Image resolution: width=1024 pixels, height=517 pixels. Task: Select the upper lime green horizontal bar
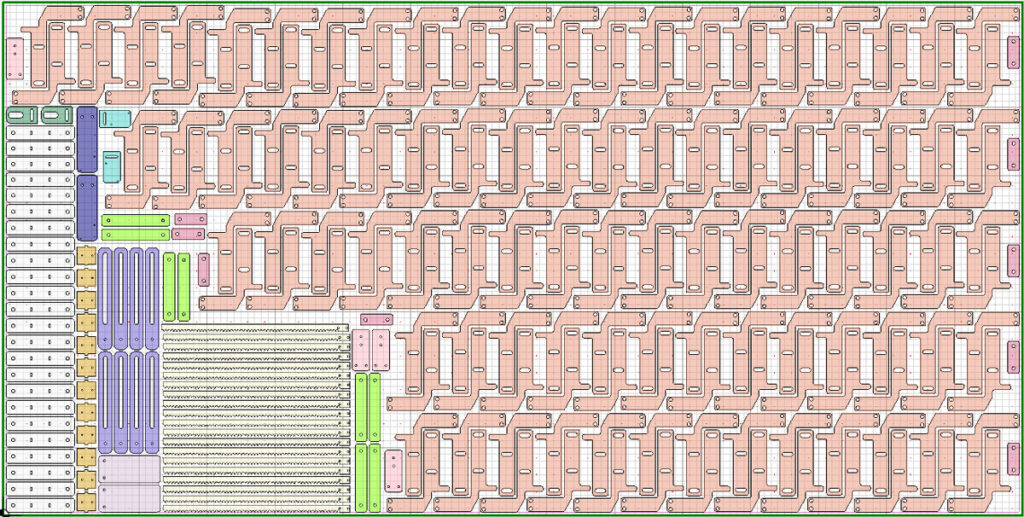pyautogui.click(x=134, y=220)
